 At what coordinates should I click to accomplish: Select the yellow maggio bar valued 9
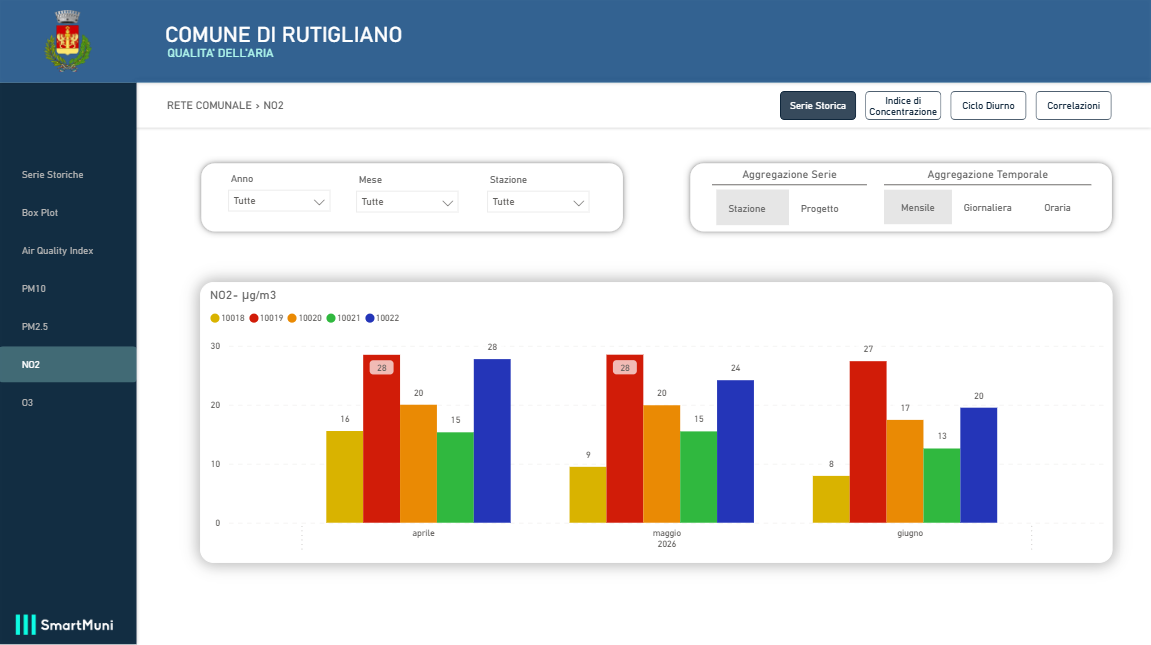[x=588, y=495]
